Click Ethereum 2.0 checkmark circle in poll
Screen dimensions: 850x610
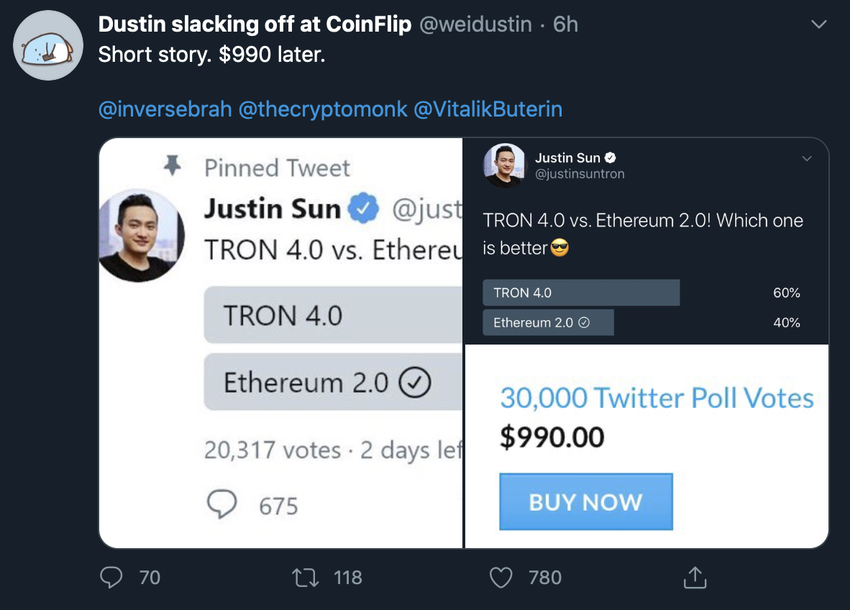pyautogui.click(x=415, y=382)
